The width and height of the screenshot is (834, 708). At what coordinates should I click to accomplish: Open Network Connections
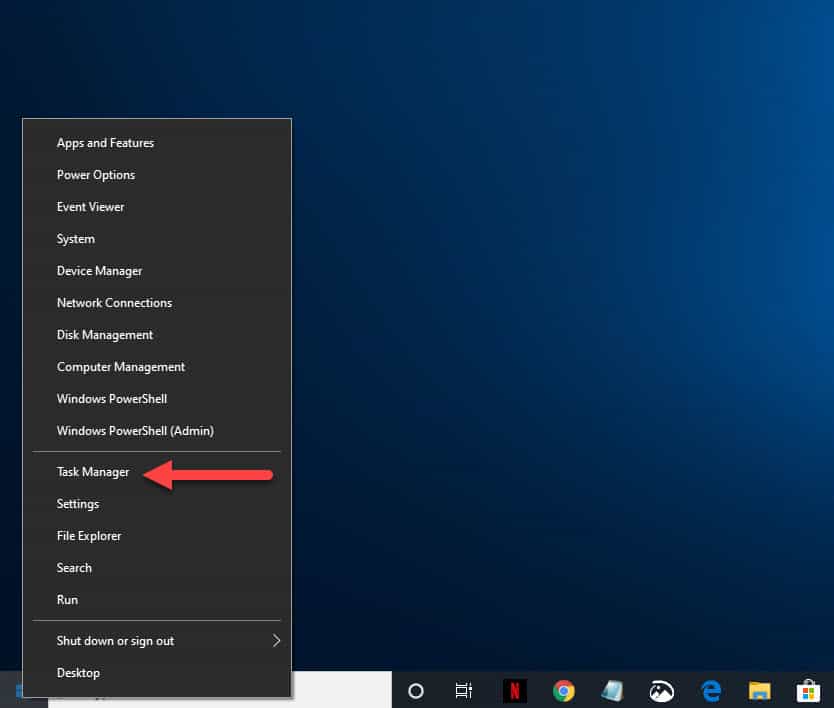pyautogui.click(x=157, y=303)
